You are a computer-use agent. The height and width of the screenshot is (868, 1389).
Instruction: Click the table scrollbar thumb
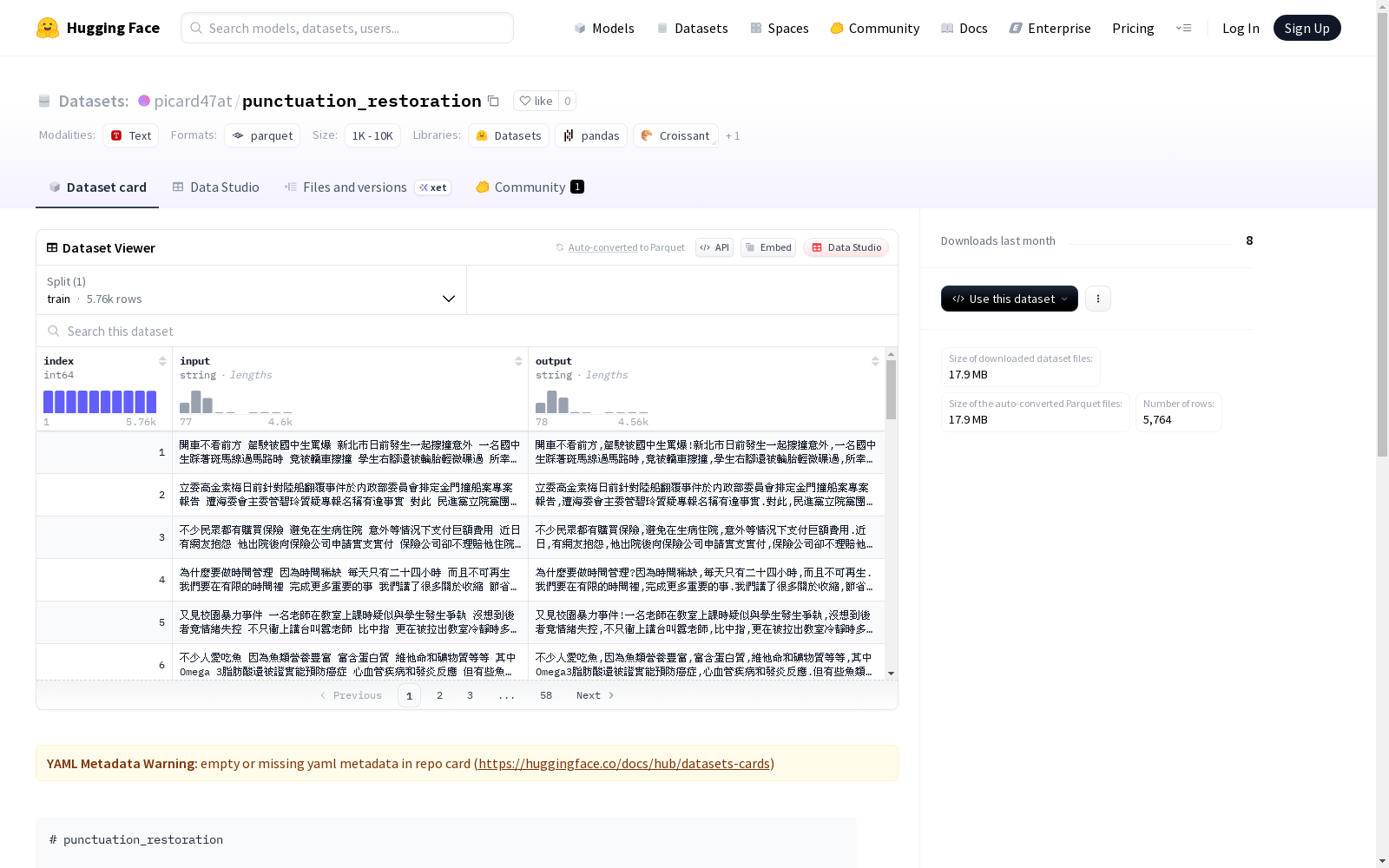[891, 390]
